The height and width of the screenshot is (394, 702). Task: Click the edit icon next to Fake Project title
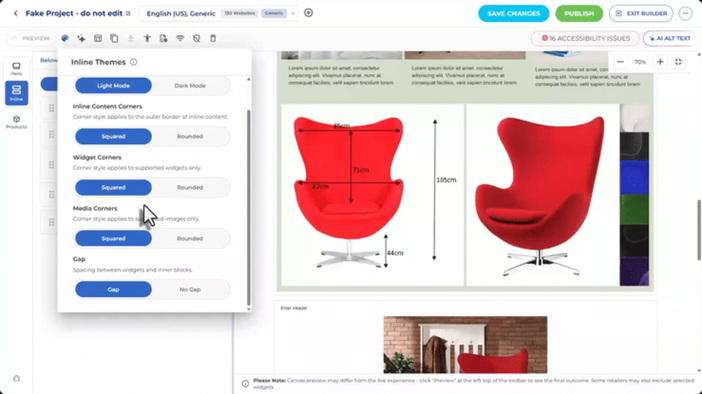point(128,13)
